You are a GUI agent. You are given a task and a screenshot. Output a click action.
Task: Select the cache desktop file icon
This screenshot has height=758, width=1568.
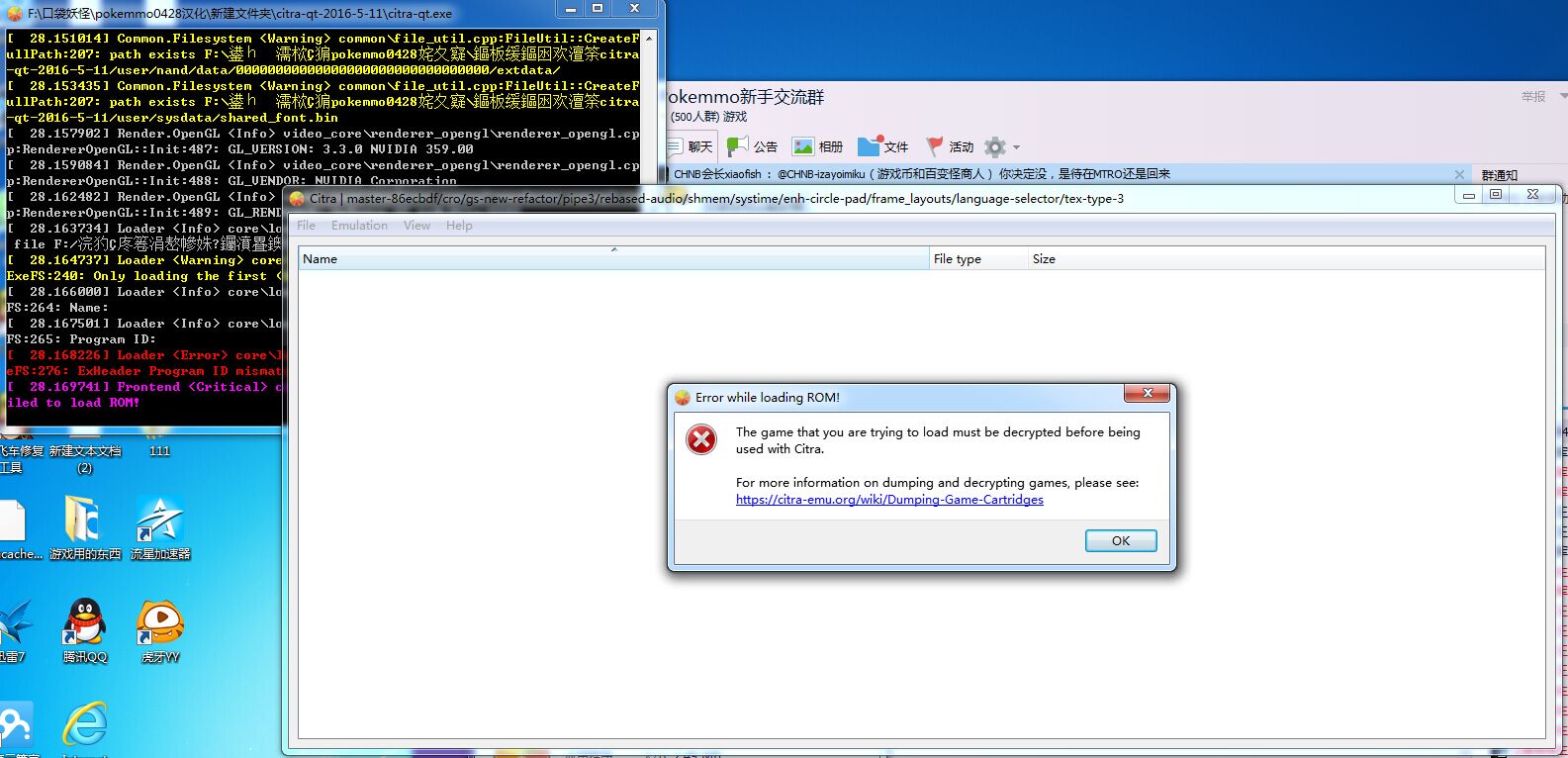coord(18,528)
